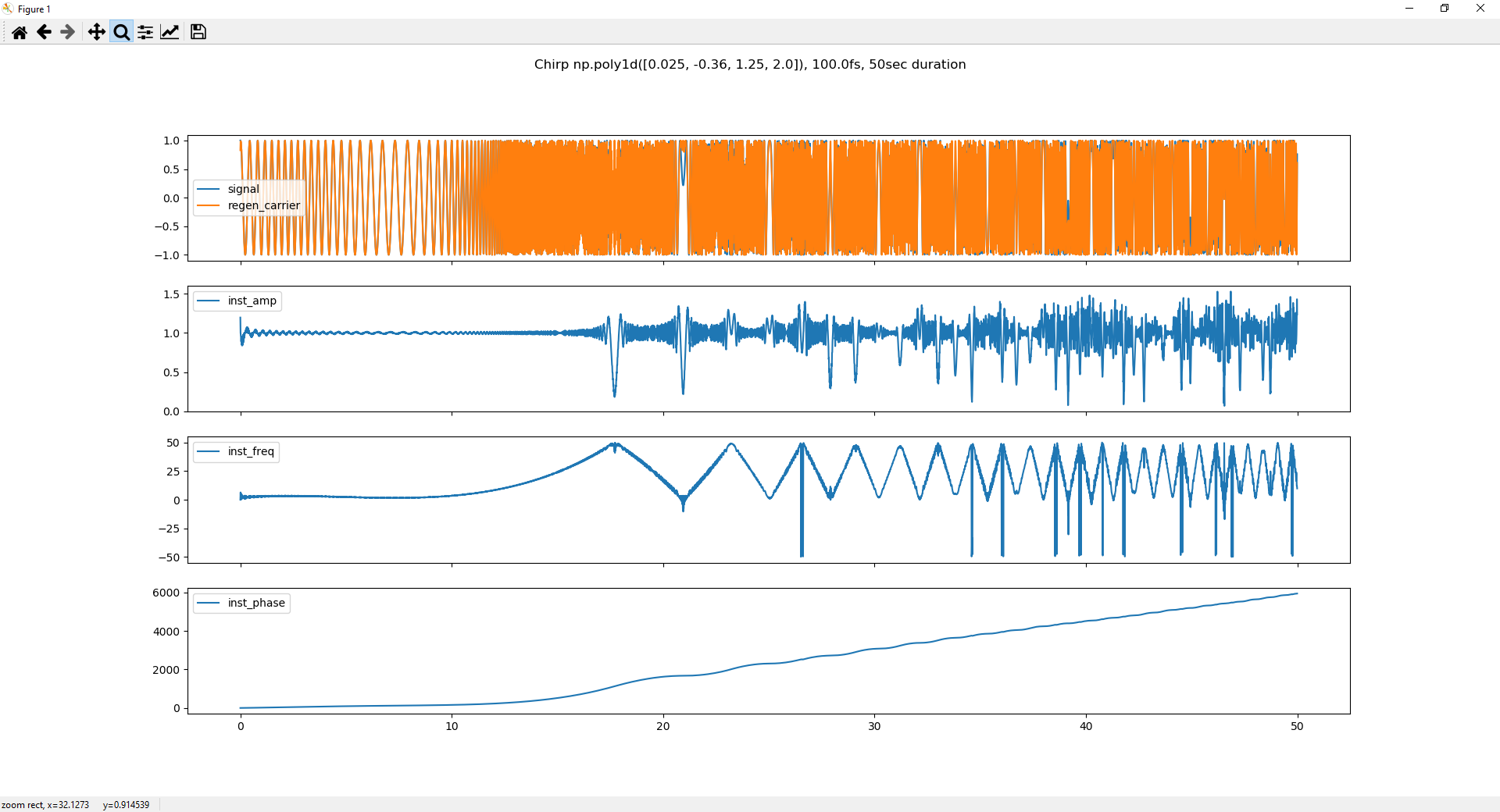Restore down the Figure 1 window
Viewport: 1500px width, 812px height.
[1445, 9]
